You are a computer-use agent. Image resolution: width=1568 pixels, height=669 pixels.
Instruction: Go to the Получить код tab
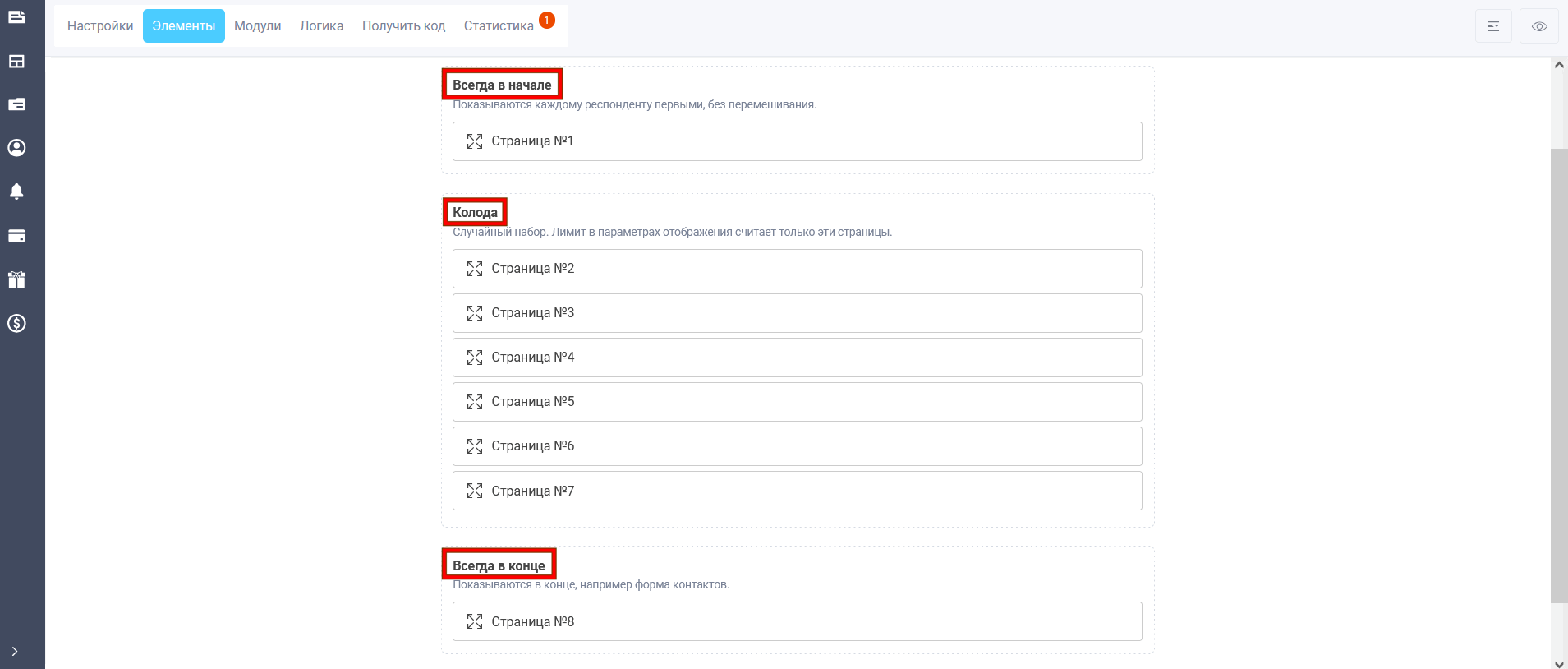[404, 26]
